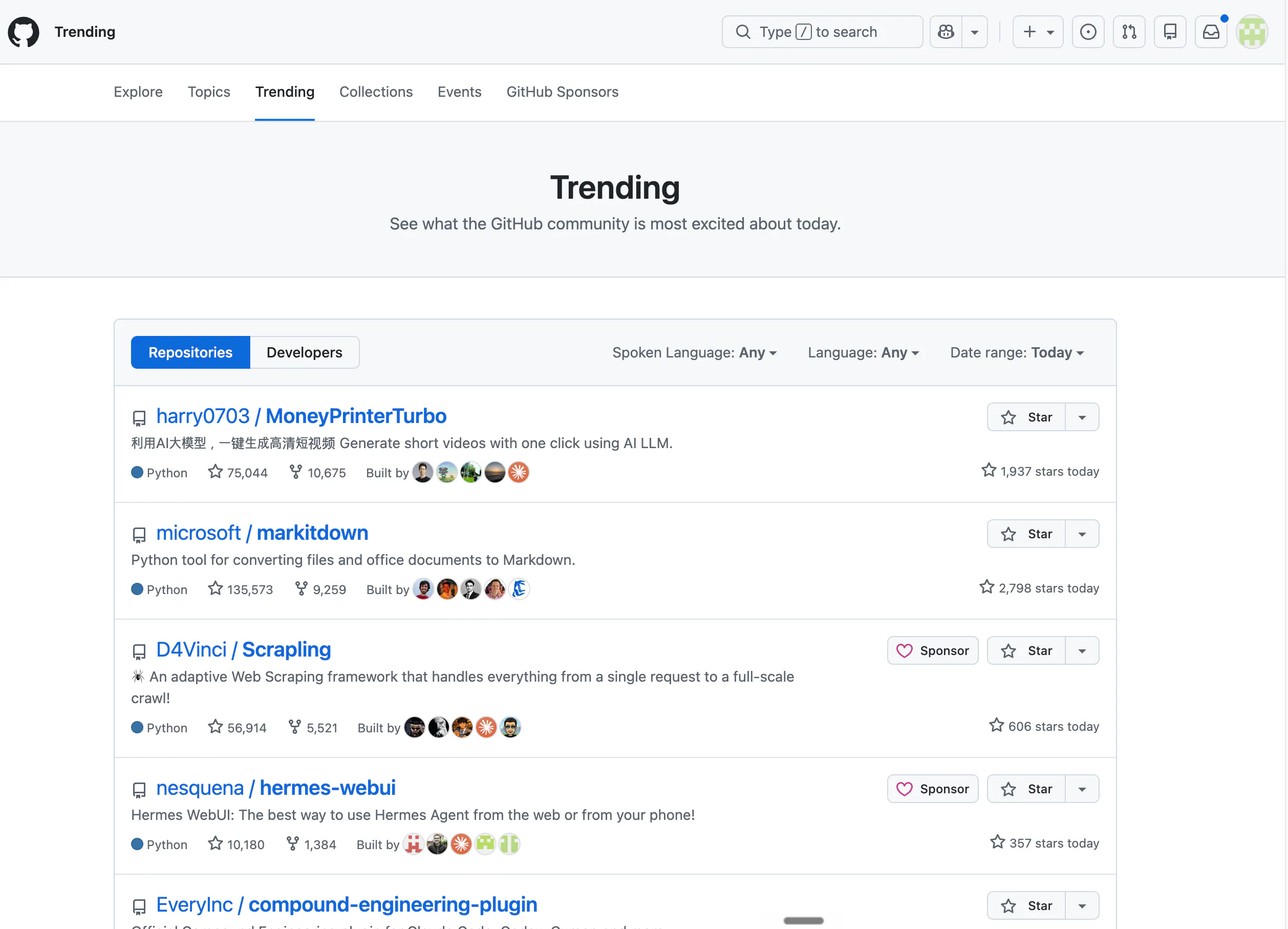Viewport: 1288px width, 929px height.
Task: Open harry0703 / MoneyPrinterTurbo repository link
Action: [x=302, y=416]
